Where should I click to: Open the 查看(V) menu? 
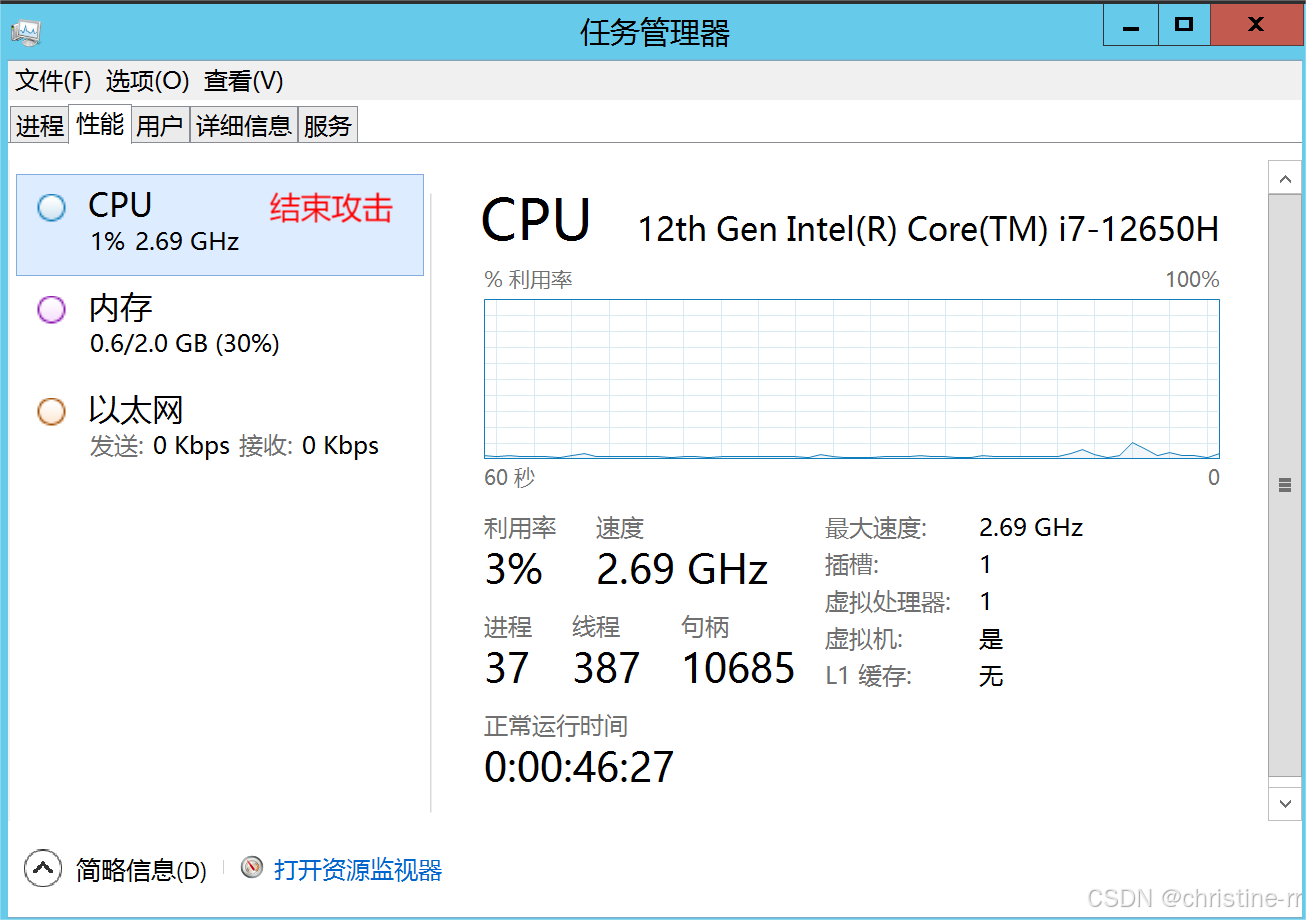tap(243, 81)
